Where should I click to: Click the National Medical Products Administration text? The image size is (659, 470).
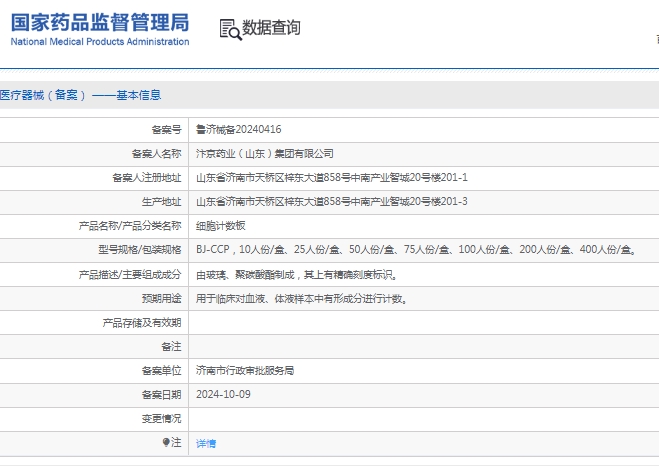pyautogui.click(x=100, y=42)
